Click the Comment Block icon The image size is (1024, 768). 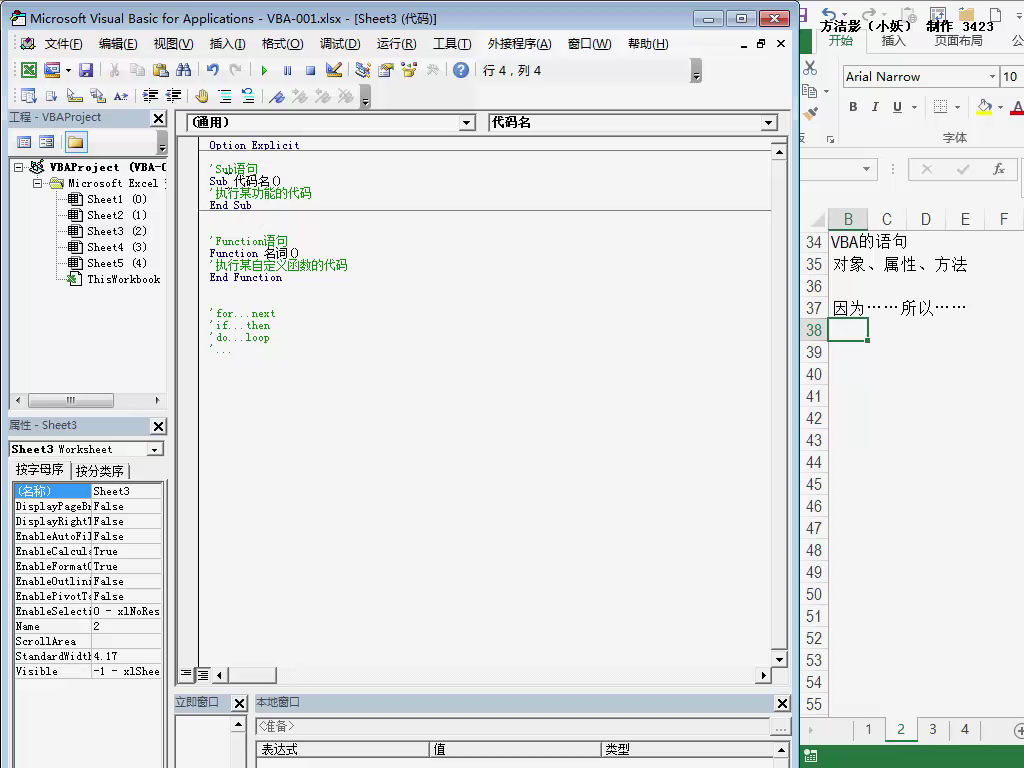225,96
